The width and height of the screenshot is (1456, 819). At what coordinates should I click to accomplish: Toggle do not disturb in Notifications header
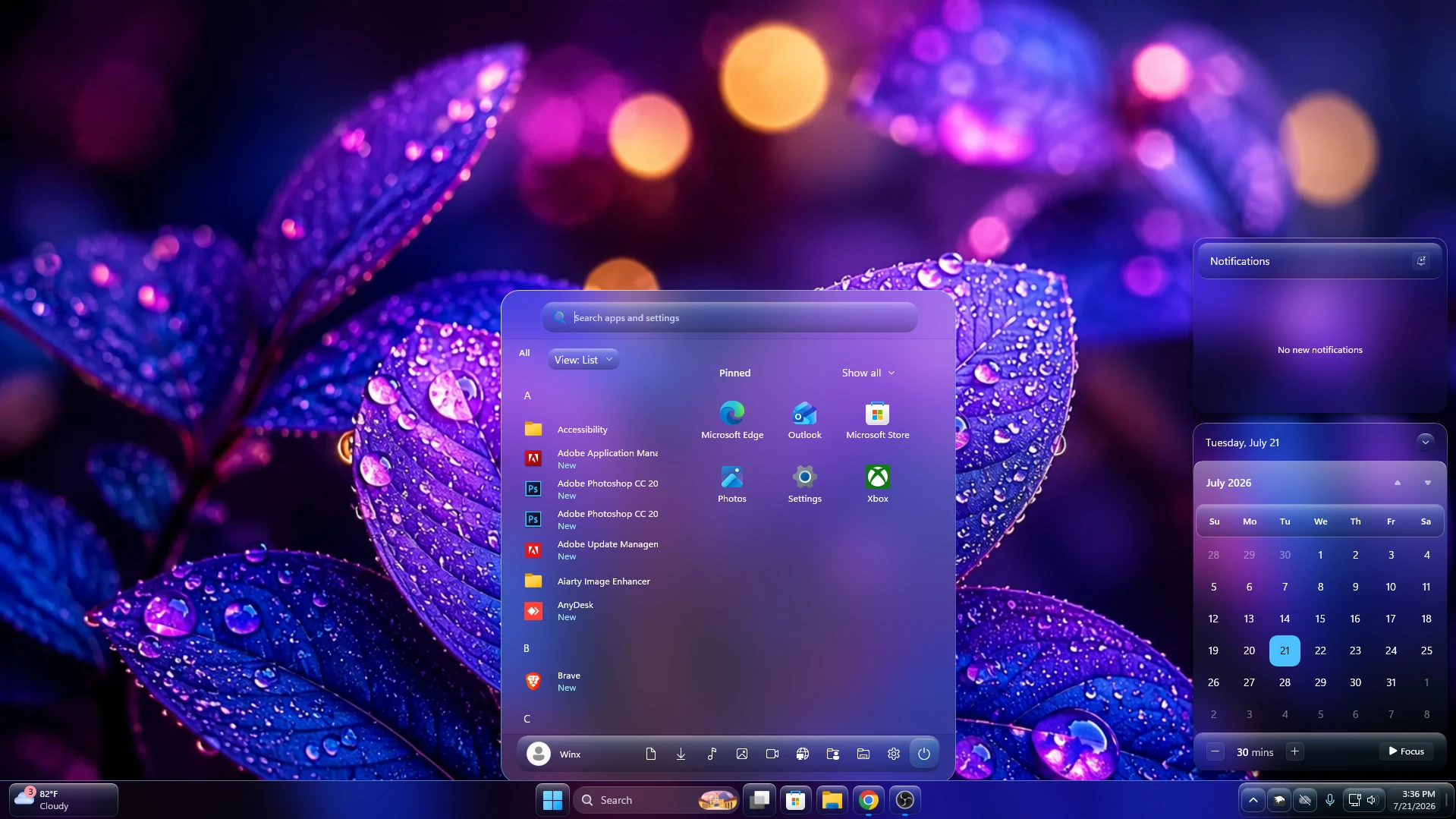[x=1421, y=261]
